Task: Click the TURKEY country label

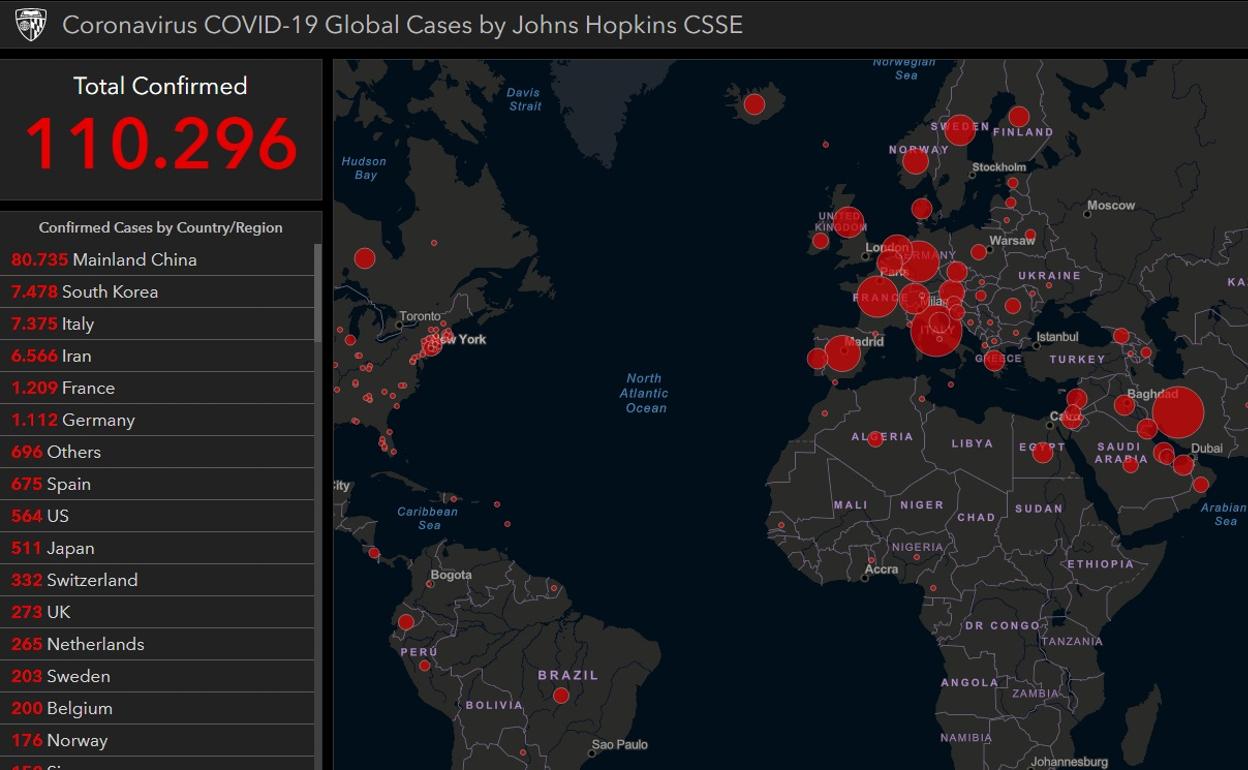Action: [x=1077, y=359]
